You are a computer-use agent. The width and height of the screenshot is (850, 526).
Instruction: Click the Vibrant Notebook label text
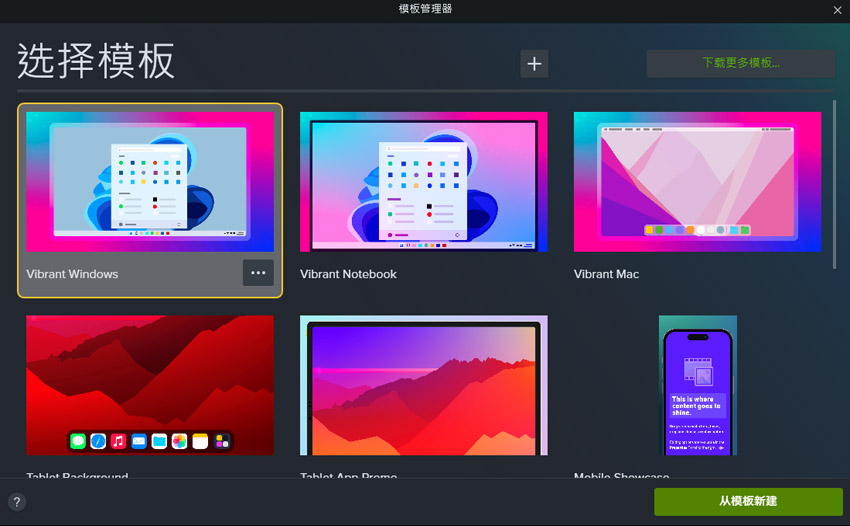(348, 274)
